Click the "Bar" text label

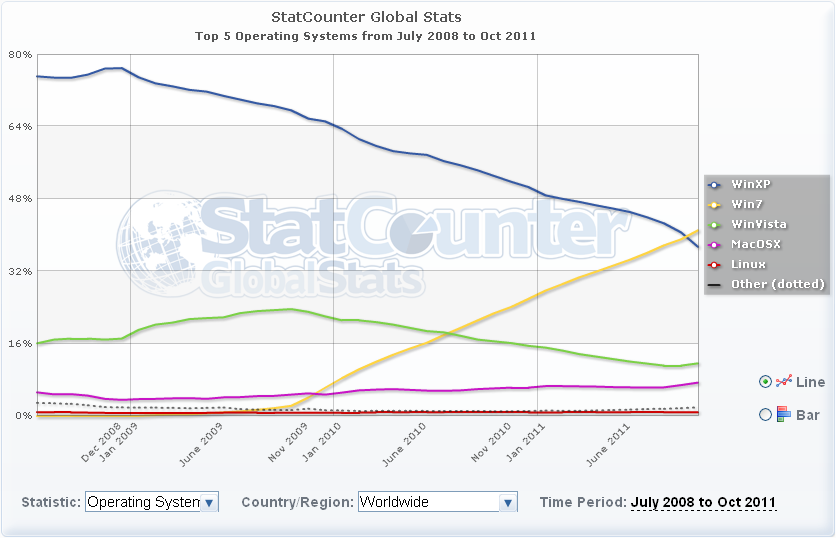(808, 415)
